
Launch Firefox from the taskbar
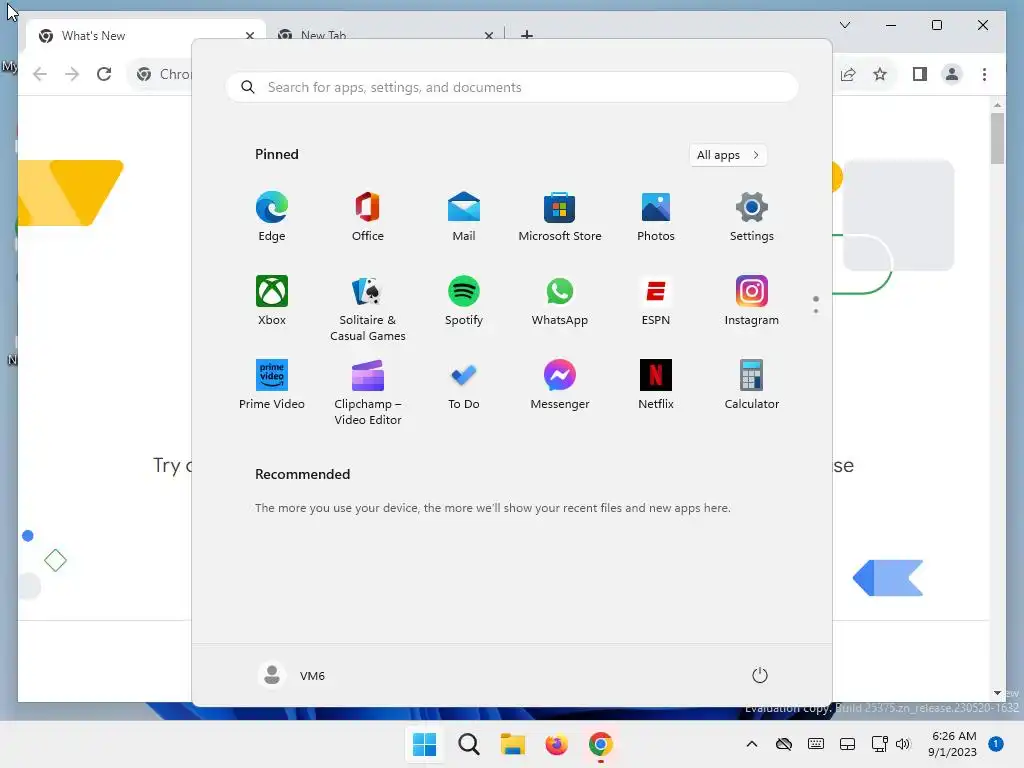coord(556,744)
